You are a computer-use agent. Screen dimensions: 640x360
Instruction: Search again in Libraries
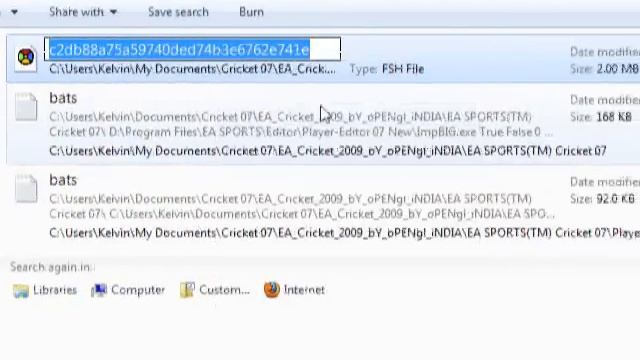pos(45,290)
